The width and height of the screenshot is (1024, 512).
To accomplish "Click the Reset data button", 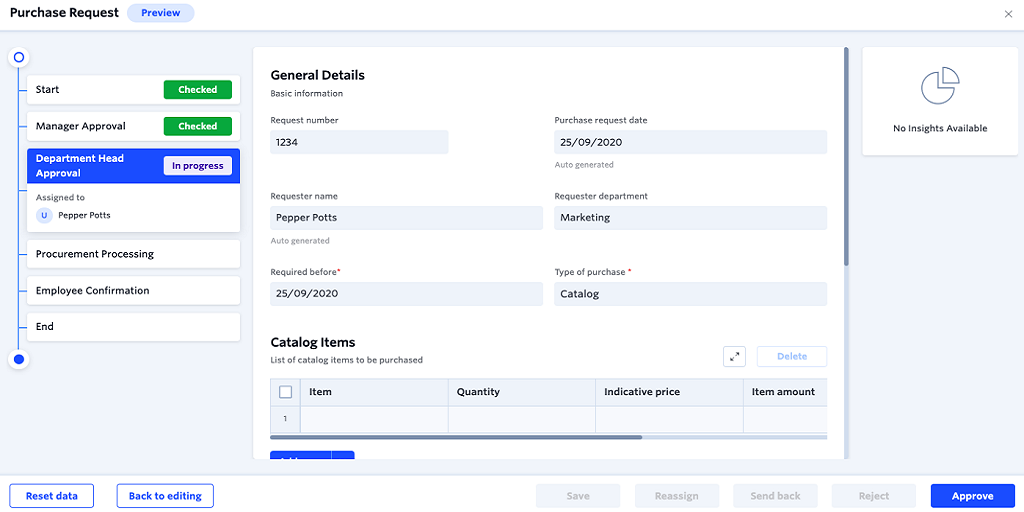I will tap(51, 496).
